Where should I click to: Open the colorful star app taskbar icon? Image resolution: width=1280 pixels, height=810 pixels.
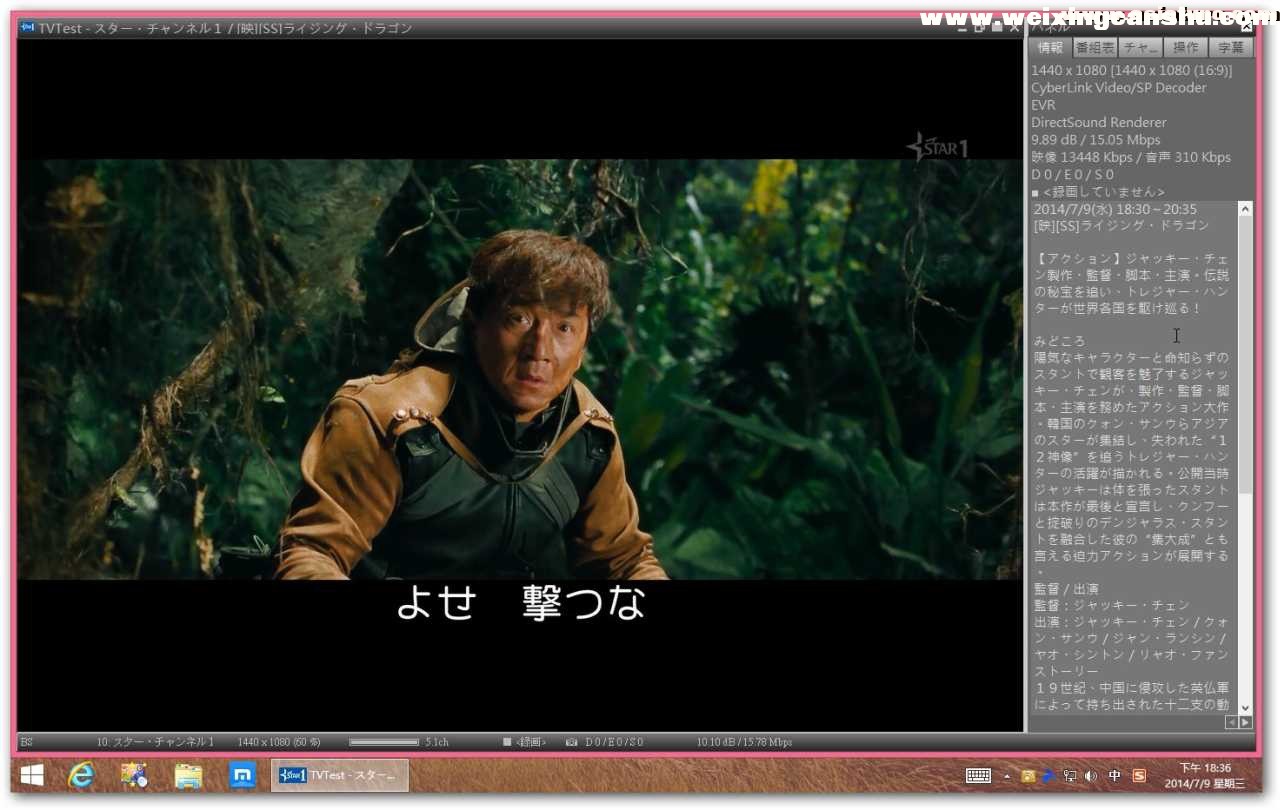[134, 775]
